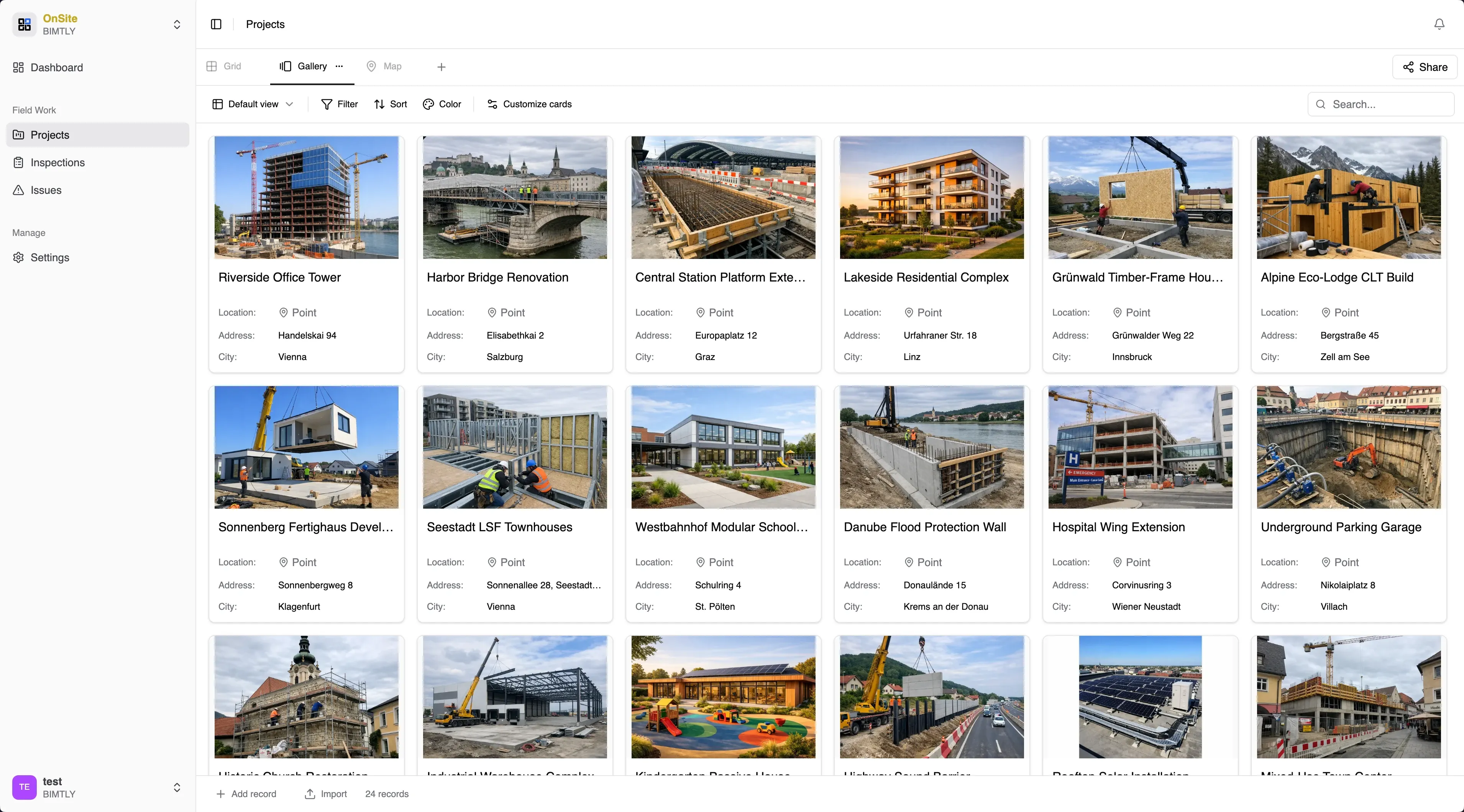This screenshot has width=1464, height=812.
Task: Click the Filter funnel icon
Action: pyautogui.click(x=327, y=105)
